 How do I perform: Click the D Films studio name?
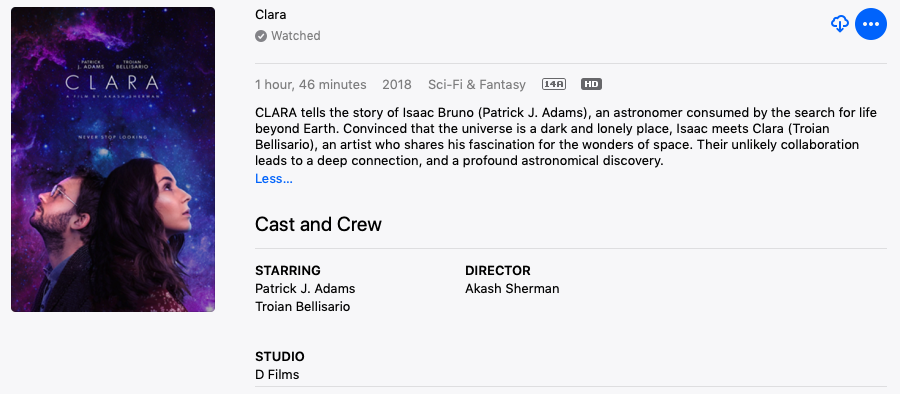point(277,375)
